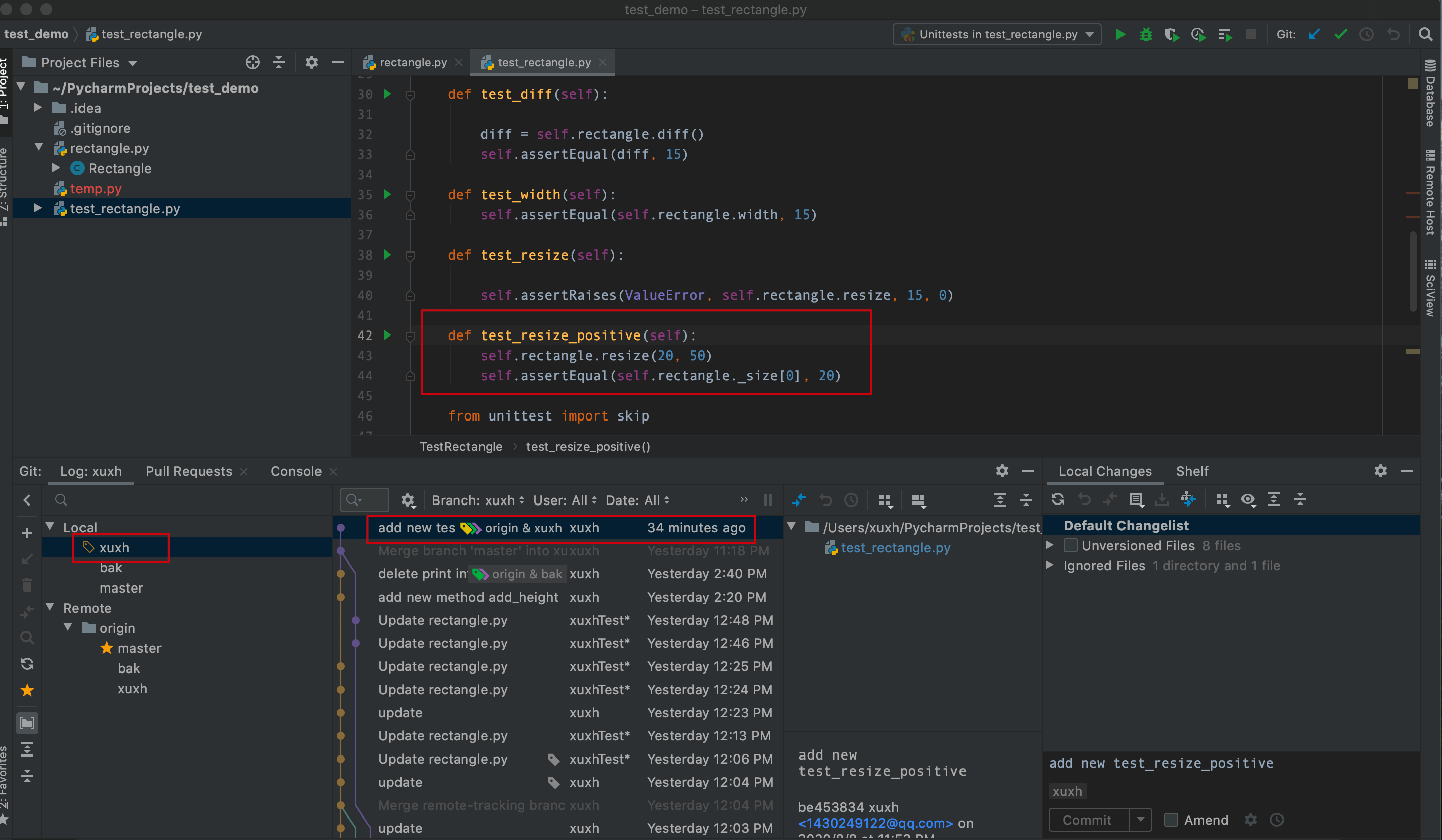Collapse all in Project Files panel

click(279, 62)
